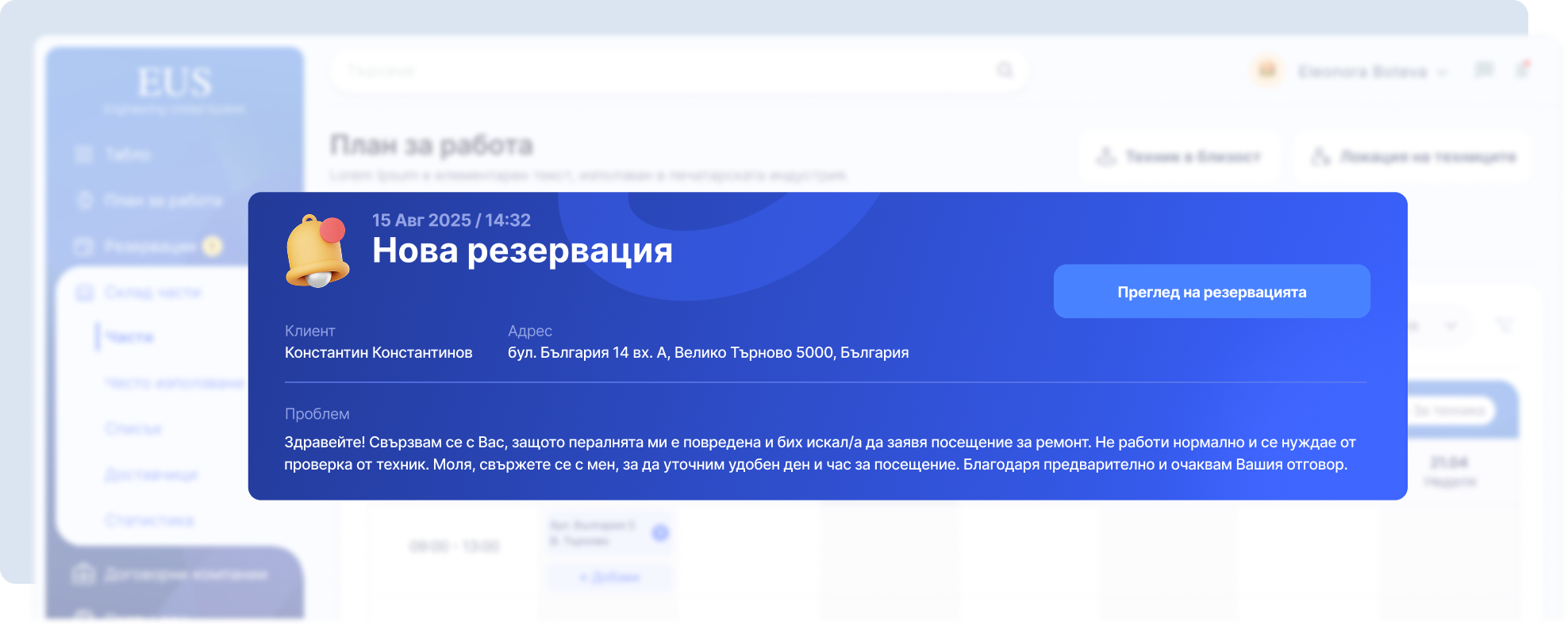Open the header notifications bell with red dot
1568x625 pixels.
point(1522,70)
